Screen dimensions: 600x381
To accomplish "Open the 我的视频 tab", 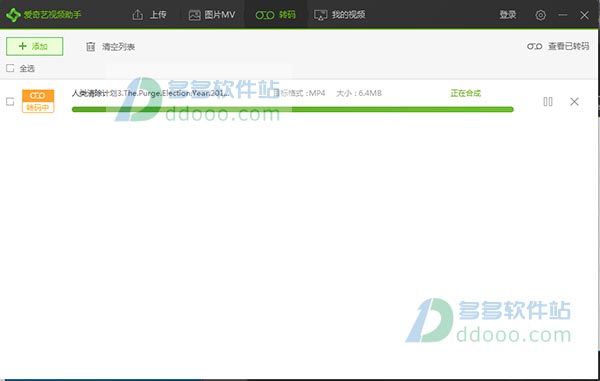I will point(339,15).
